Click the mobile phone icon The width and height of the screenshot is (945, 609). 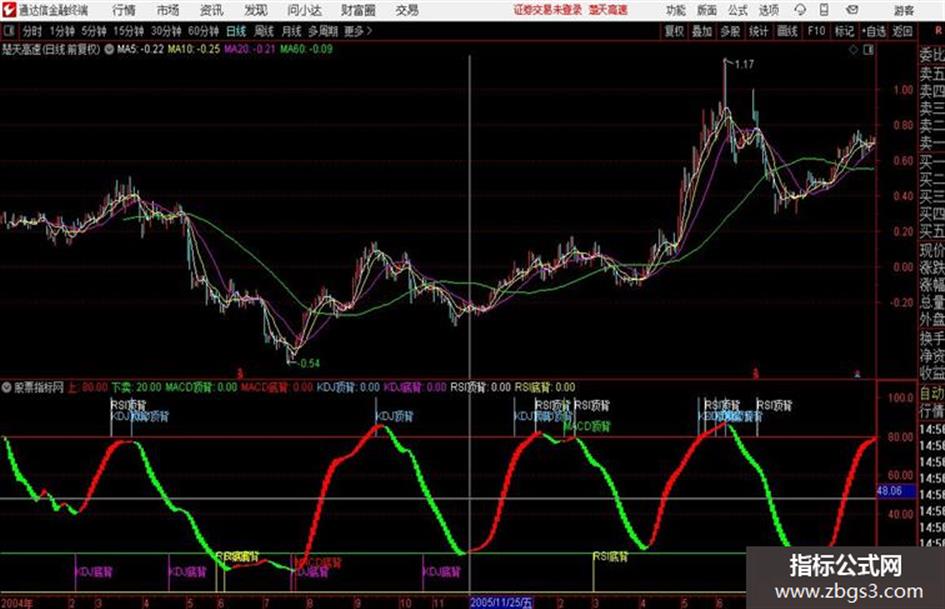tap(824, 10)
